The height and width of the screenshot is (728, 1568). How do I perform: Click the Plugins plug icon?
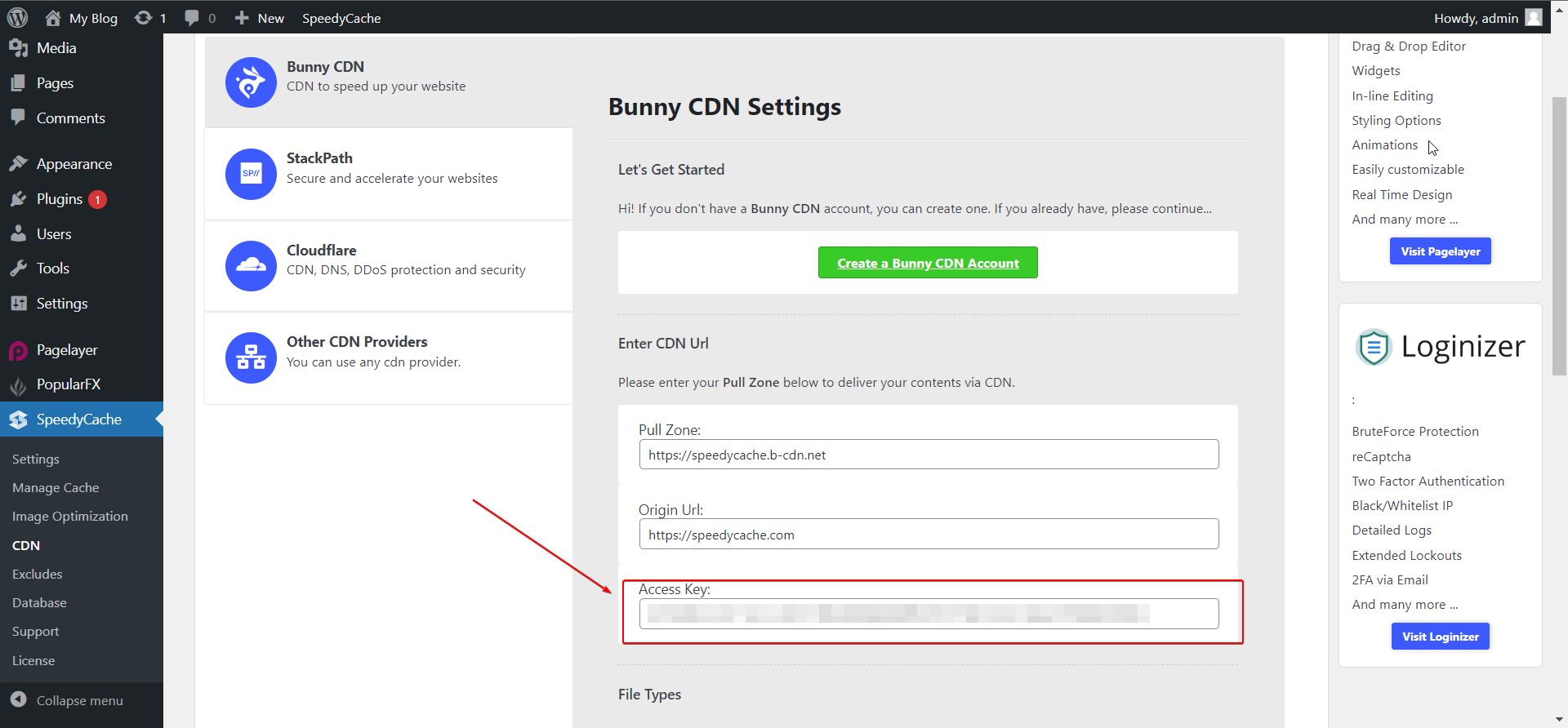pyautogui.click(x=18, y=198)
